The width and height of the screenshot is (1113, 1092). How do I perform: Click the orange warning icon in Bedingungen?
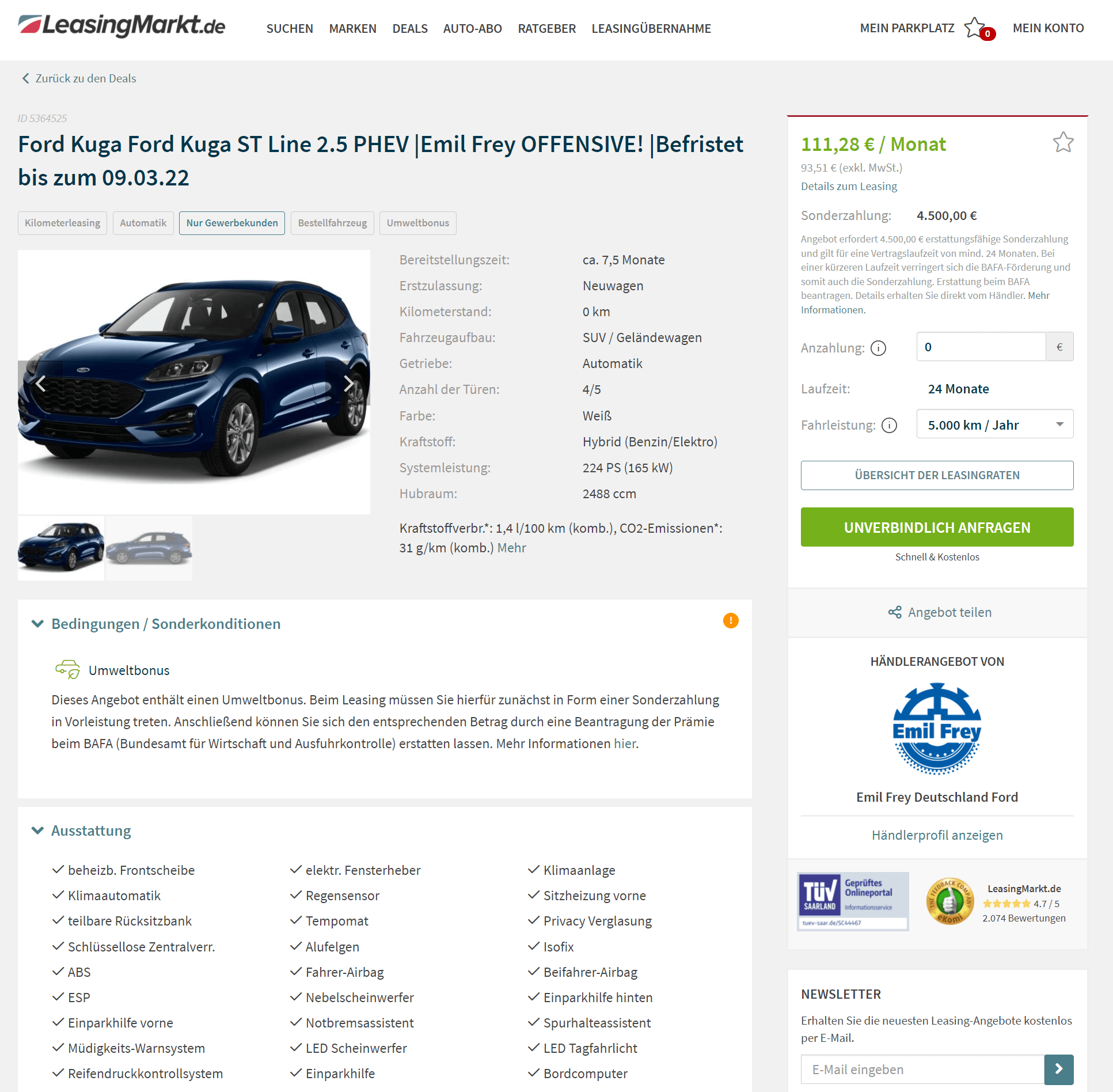[731, 621]
